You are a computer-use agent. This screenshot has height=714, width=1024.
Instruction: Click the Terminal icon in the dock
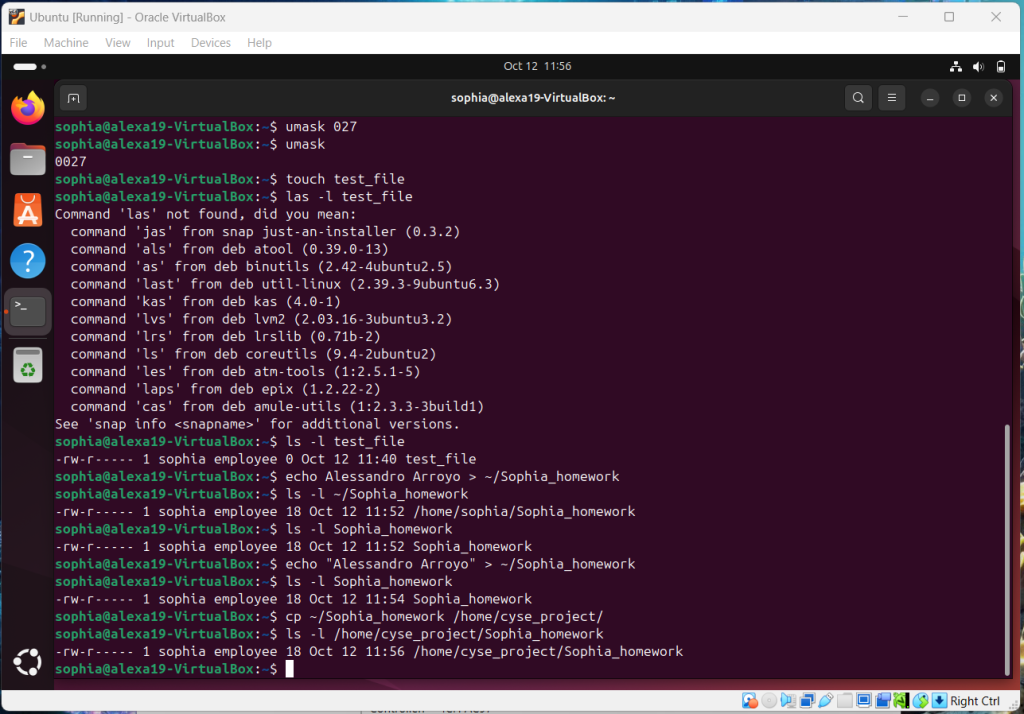pyautogui.click(x=28, y=312)
